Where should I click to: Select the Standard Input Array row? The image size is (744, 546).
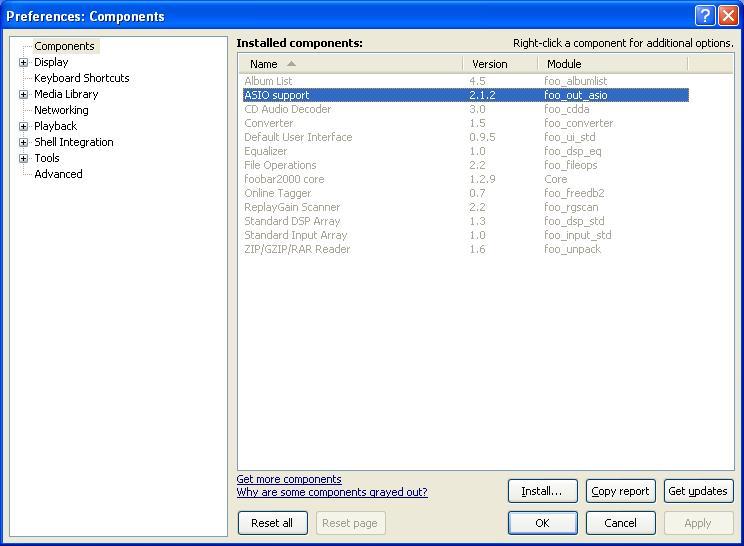465,235
